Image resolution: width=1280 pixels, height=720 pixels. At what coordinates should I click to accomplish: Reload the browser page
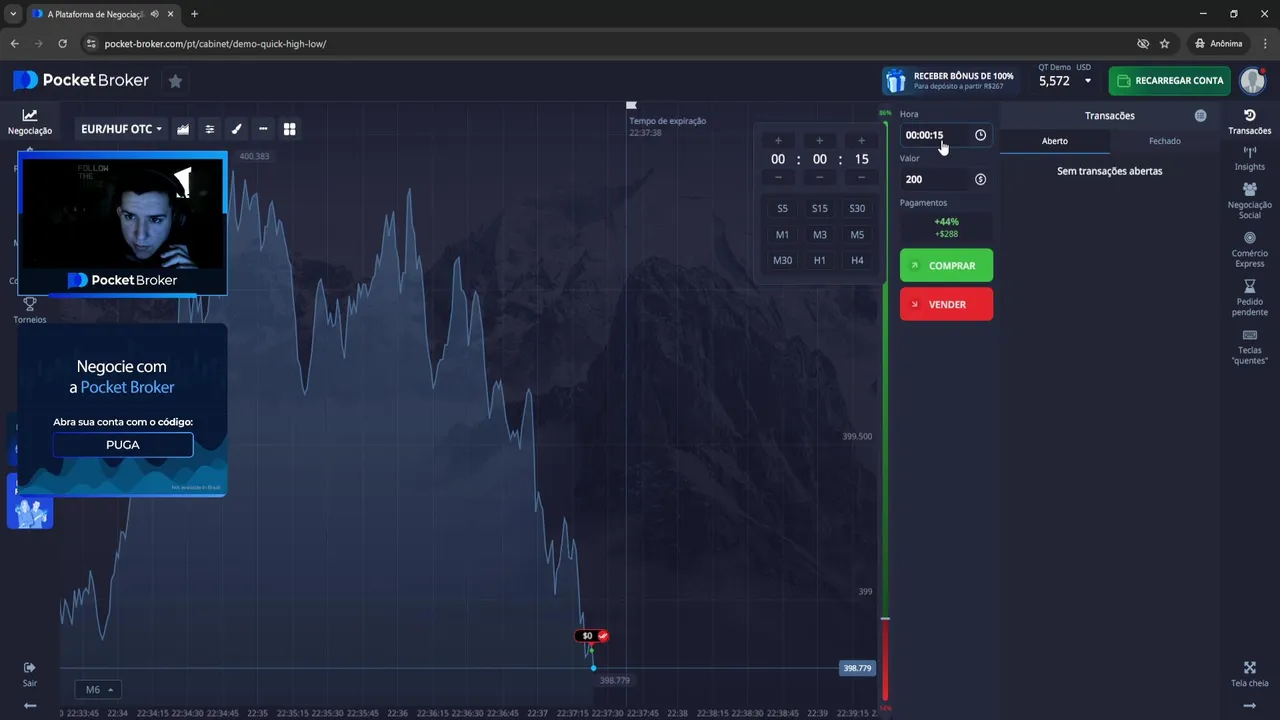pos(62,44)
